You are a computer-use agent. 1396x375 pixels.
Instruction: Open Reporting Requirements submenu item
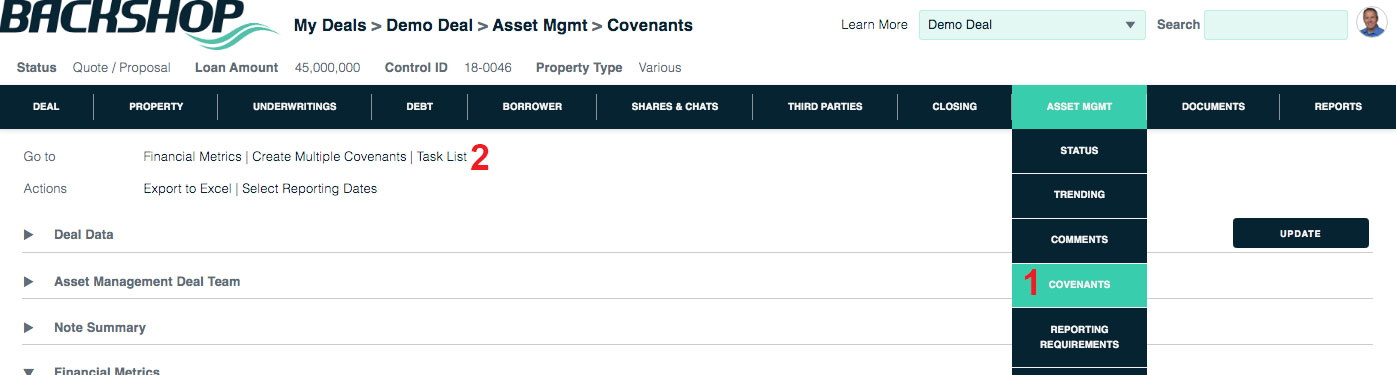(1079, 337)
